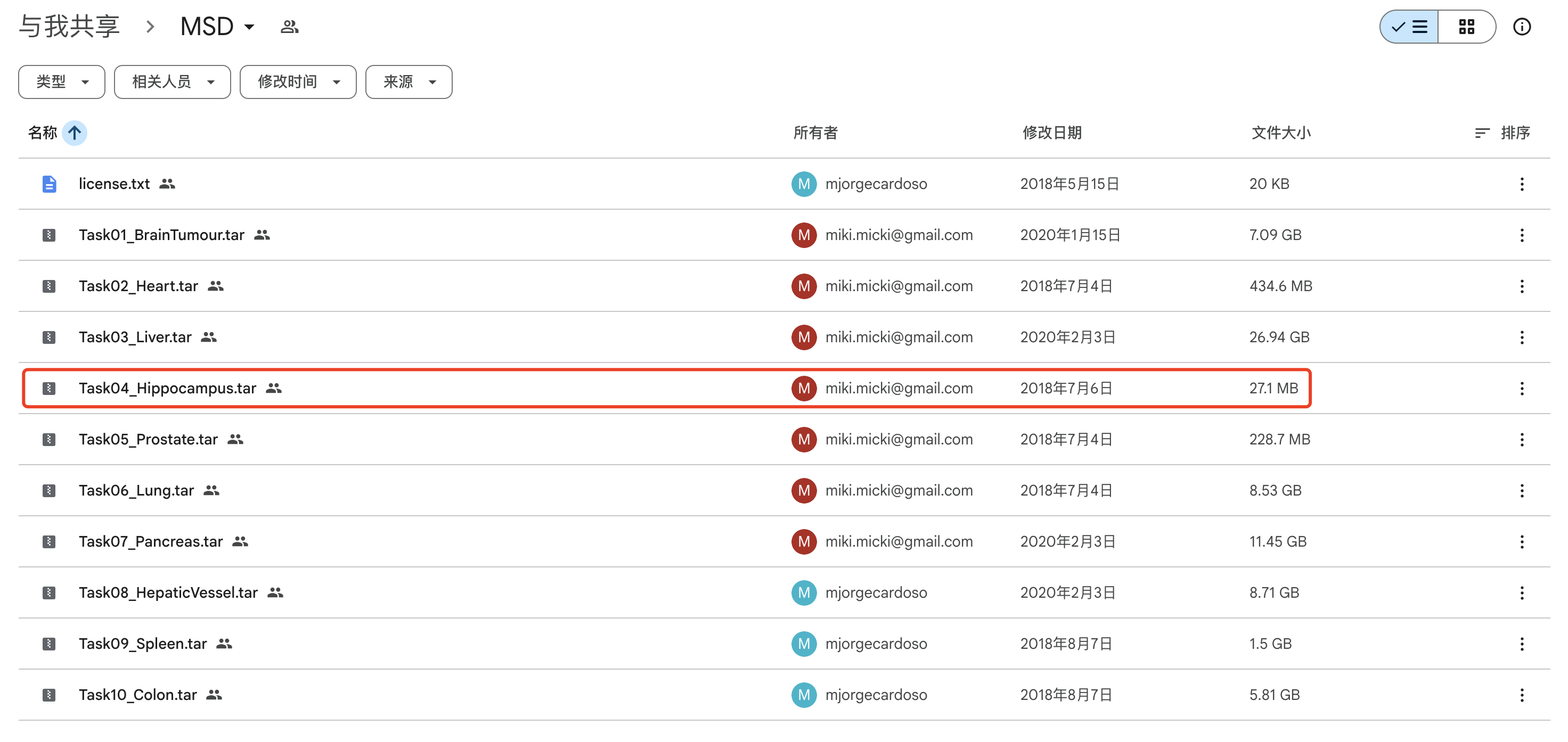Open the 来源 filter dropdown
The width and height of the screenshot is (1568, 742).
pos(409,81)
